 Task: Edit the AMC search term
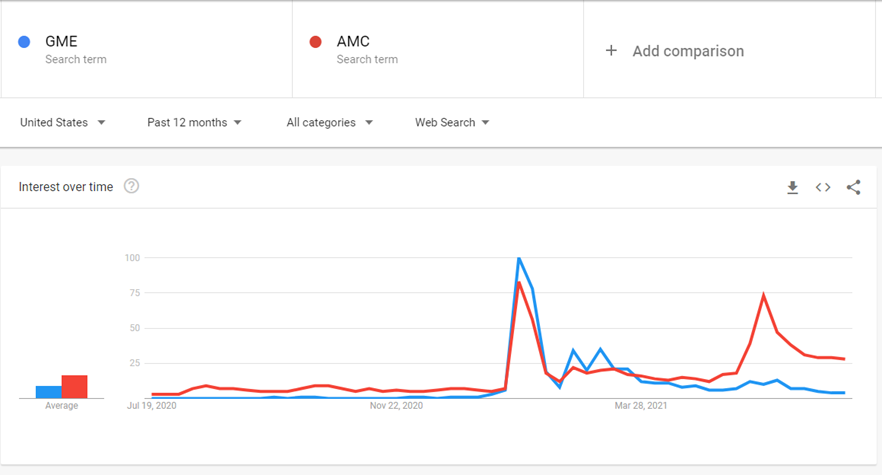click(353, 42)
